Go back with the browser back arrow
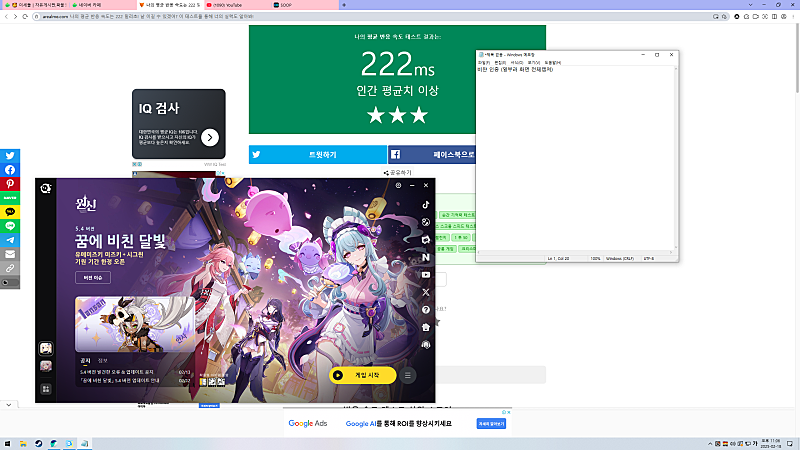 click(6, 16)
